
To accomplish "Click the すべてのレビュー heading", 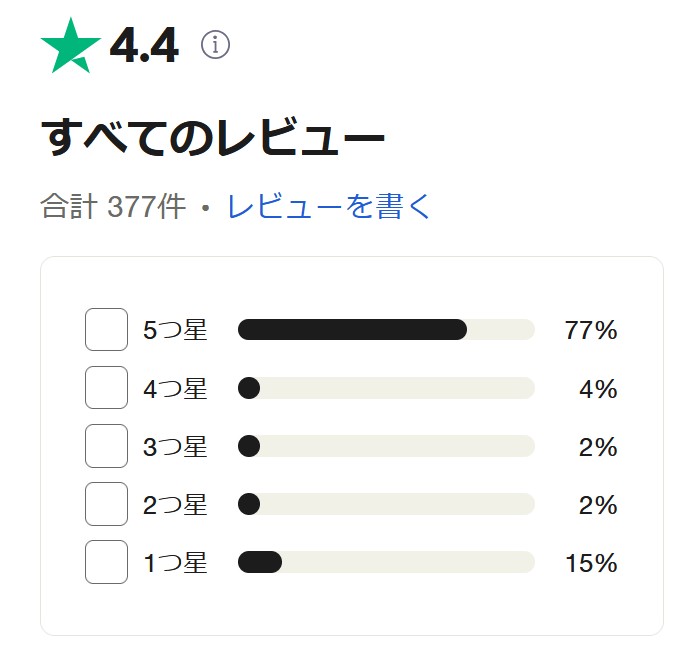I will (213, 137).
